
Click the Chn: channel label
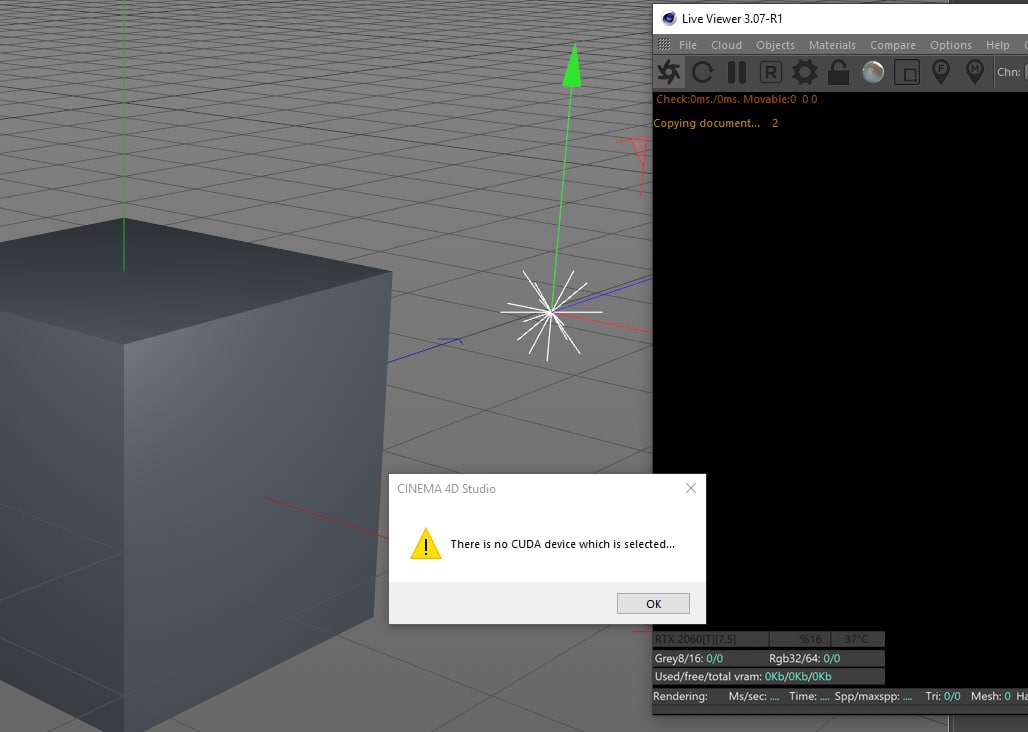1008,72
